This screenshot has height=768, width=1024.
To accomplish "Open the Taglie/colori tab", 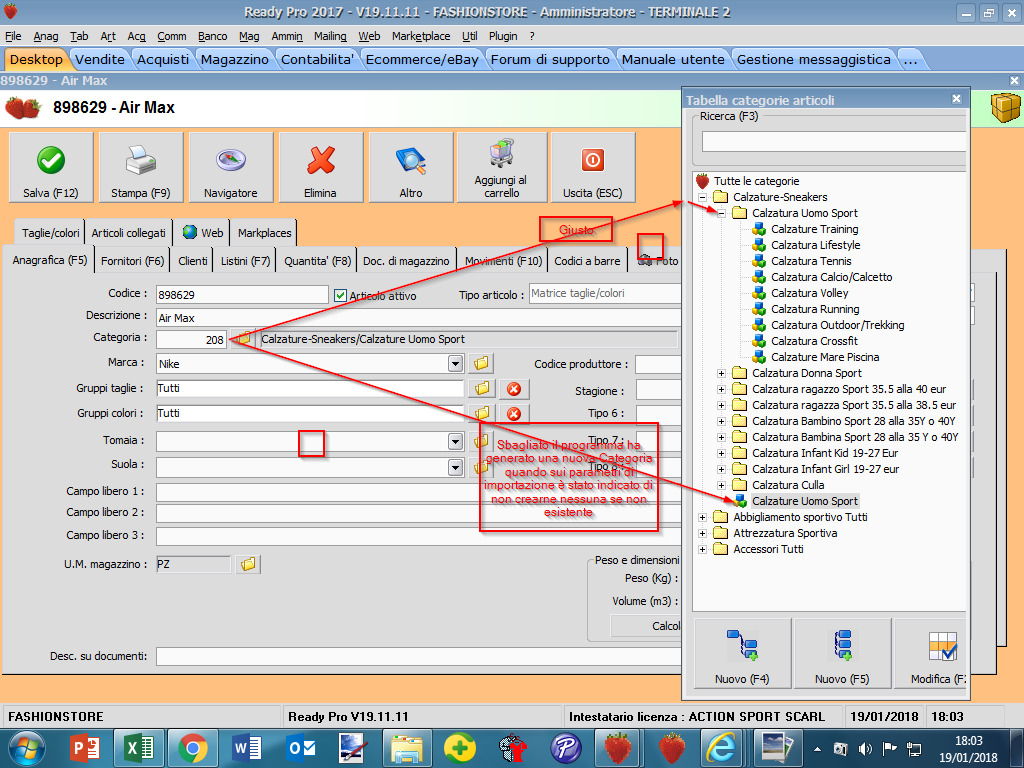I will pos(50,233).
